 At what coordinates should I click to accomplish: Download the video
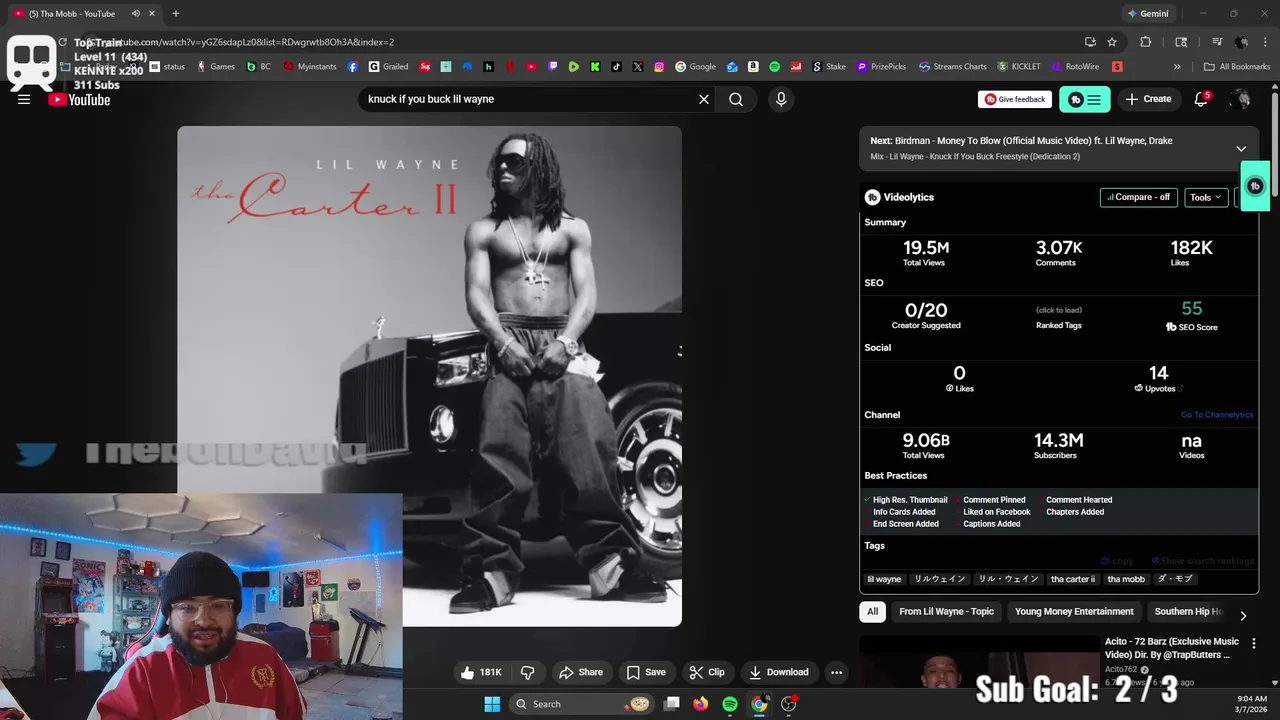point(779,672)
